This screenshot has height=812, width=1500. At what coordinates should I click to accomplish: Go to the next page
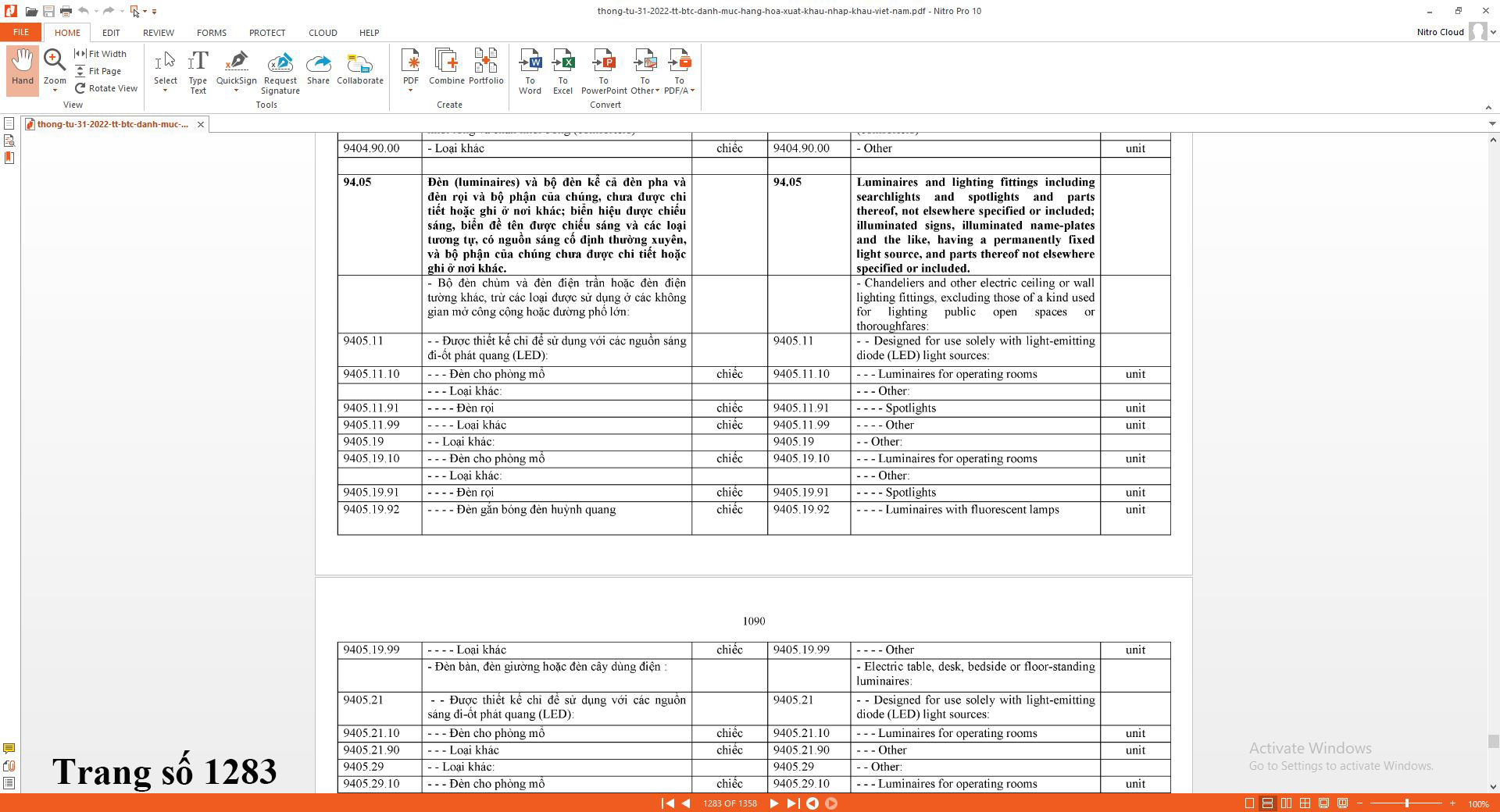tap(773, 803)
